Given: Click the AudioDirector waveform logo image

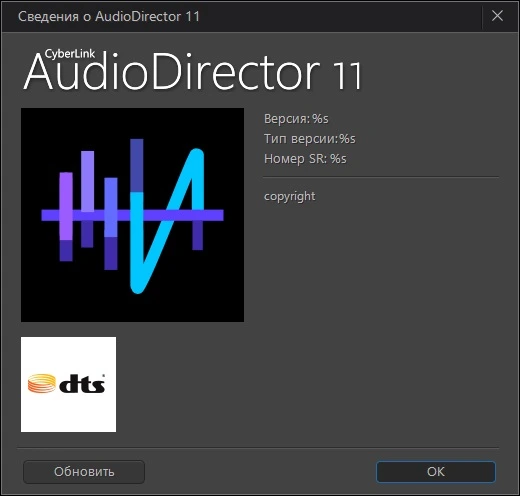Looking at the screenshot, I should click(x=132, y=215).
